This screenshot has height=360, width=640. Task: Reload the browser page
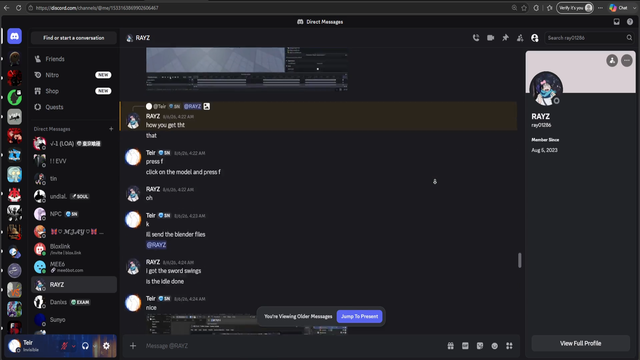point(18,8)
